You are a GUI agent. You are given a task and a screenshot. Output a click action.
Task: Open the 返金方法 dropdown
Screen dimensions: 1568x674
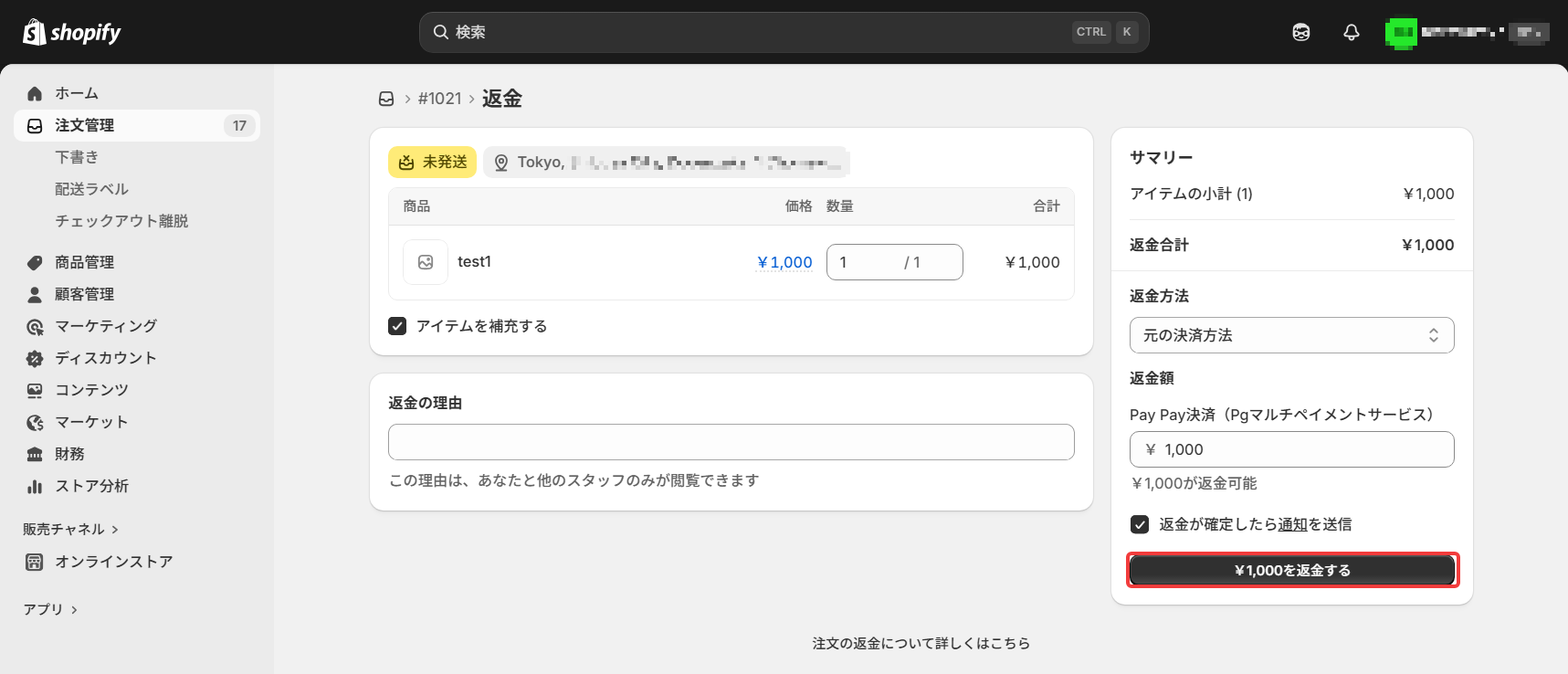(x=1292, y=335)
